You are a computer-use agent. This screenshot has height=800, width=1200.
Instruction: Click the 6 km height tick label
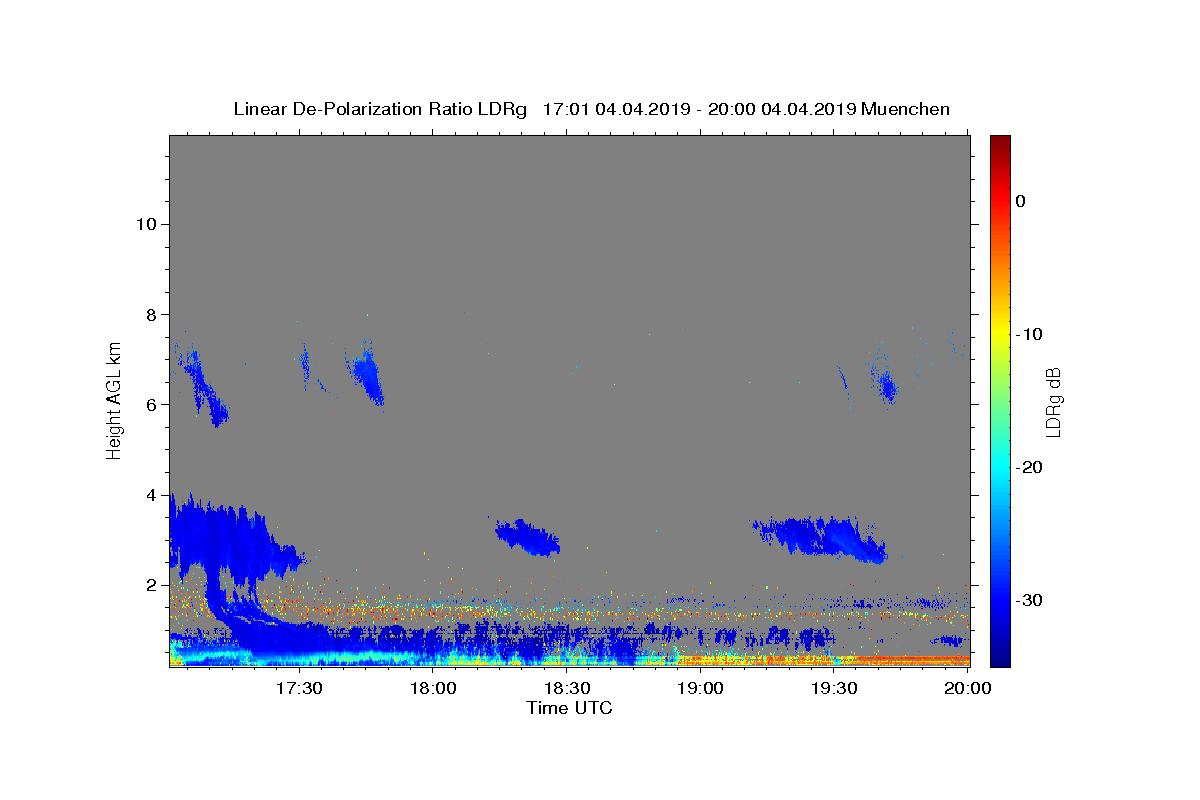pos(152,404)
